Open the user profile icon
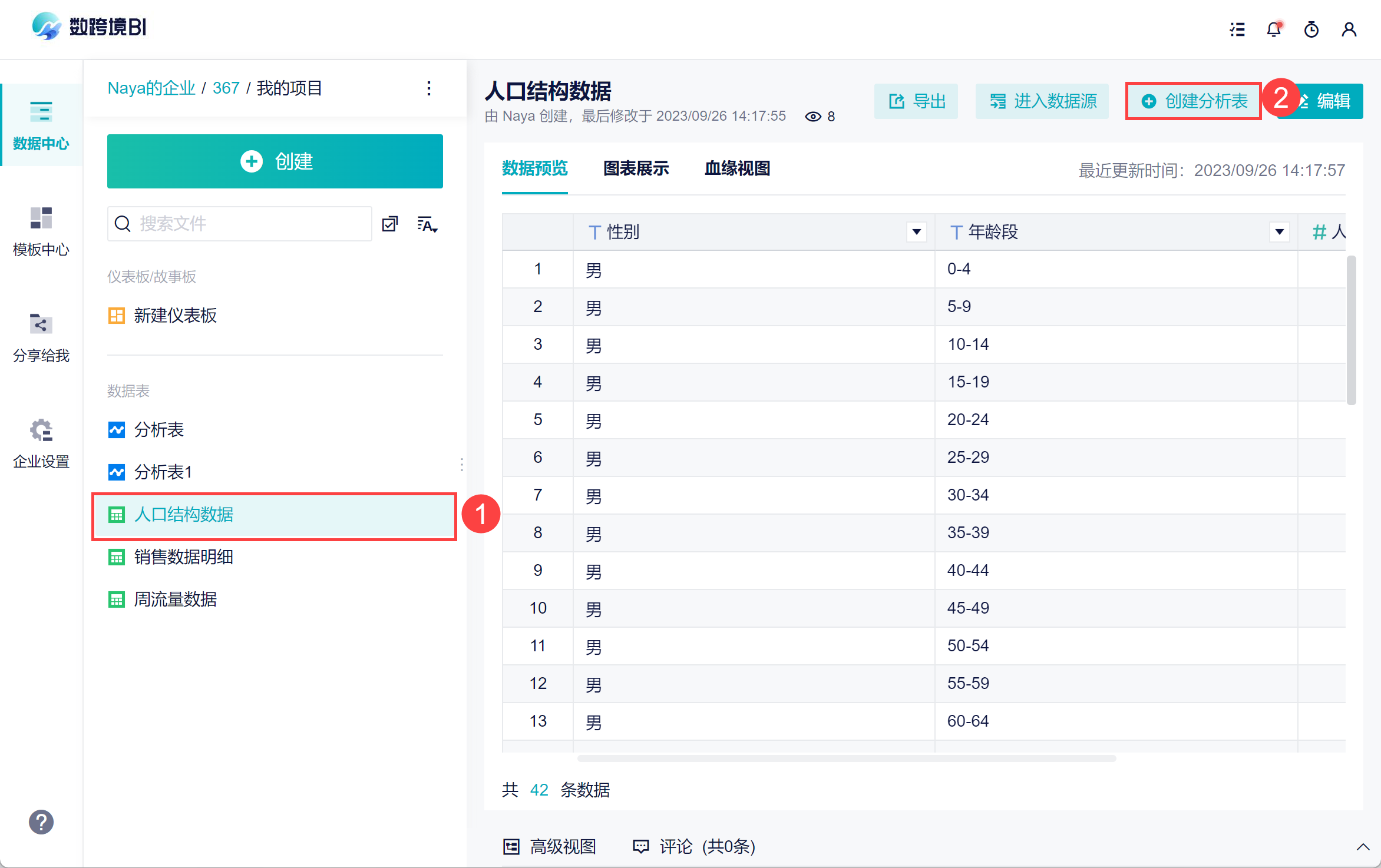 (1349, 29)
